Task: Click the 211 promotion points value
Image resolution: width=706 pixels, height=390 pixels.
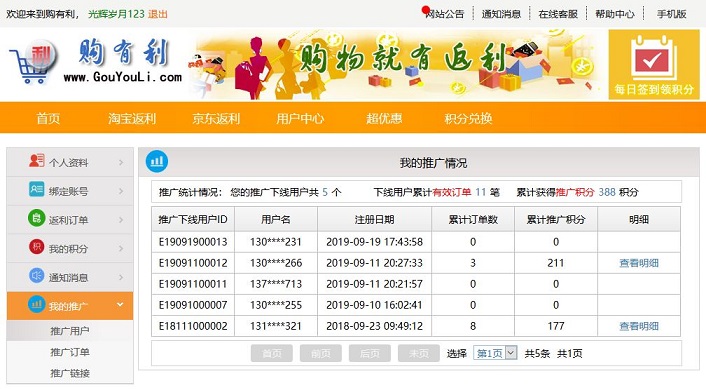Action: tap(556, 263)
